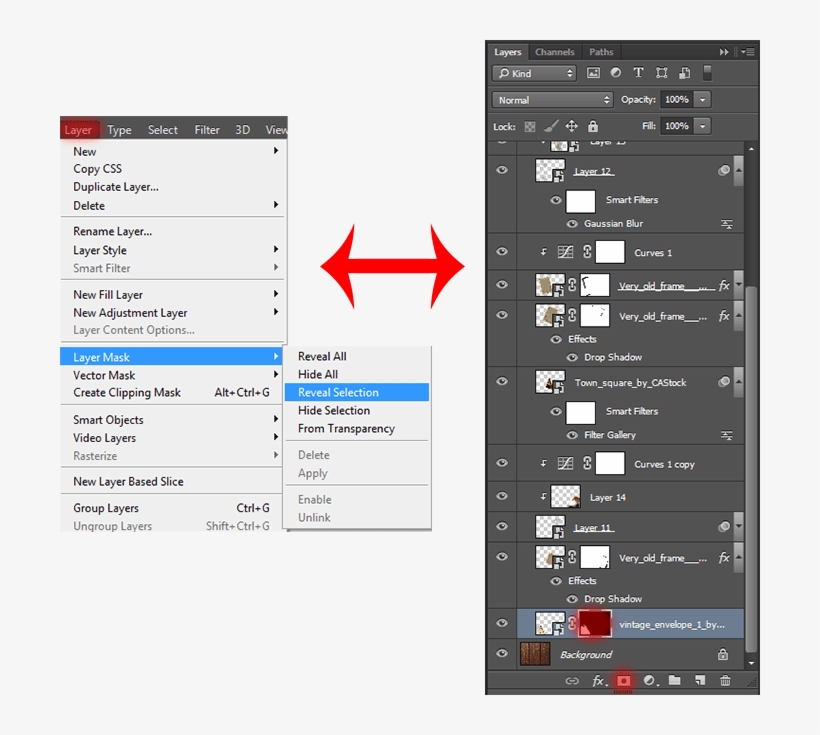Choose Reveal Selection from submenu
This screenshot has height=735, width=820.
coord(357,392)
